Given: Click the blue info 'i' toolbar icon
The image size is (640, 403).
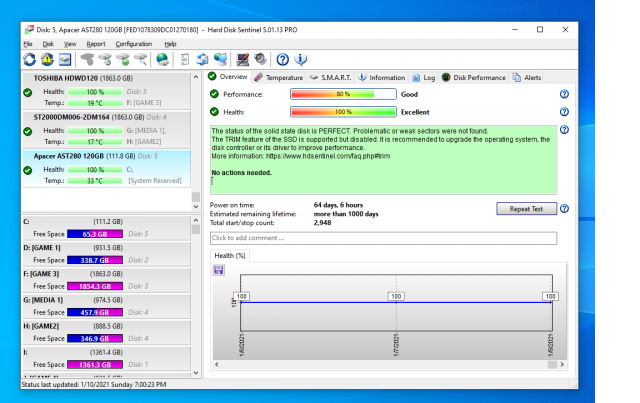Looking at the screenshot, I should (x=301, y=60).
